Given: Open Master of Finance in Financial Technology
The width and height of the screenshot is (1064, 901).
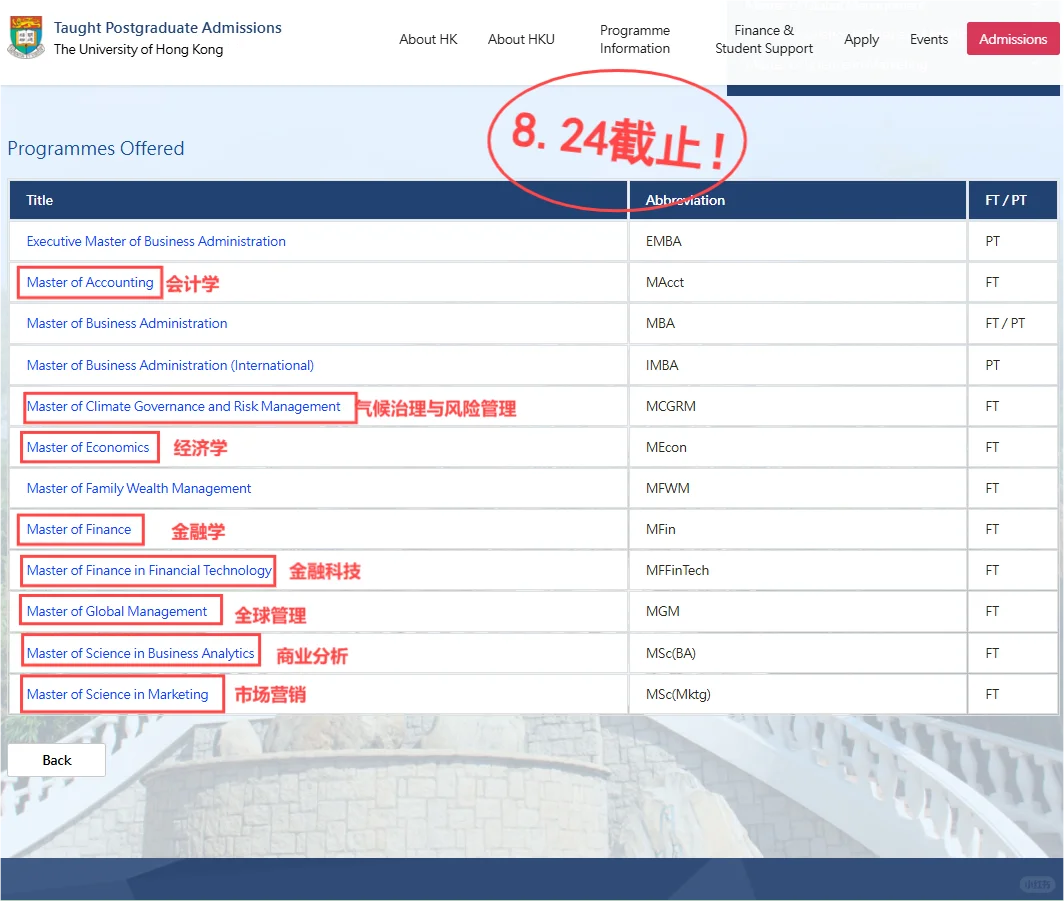Looking at the screenshot, I should click(149, 571).
